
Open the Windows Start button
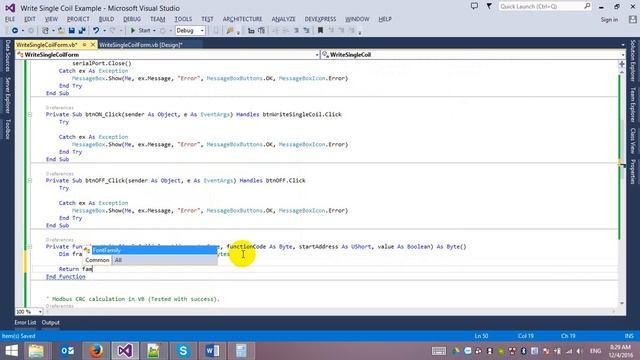click(x=11, y=351)
